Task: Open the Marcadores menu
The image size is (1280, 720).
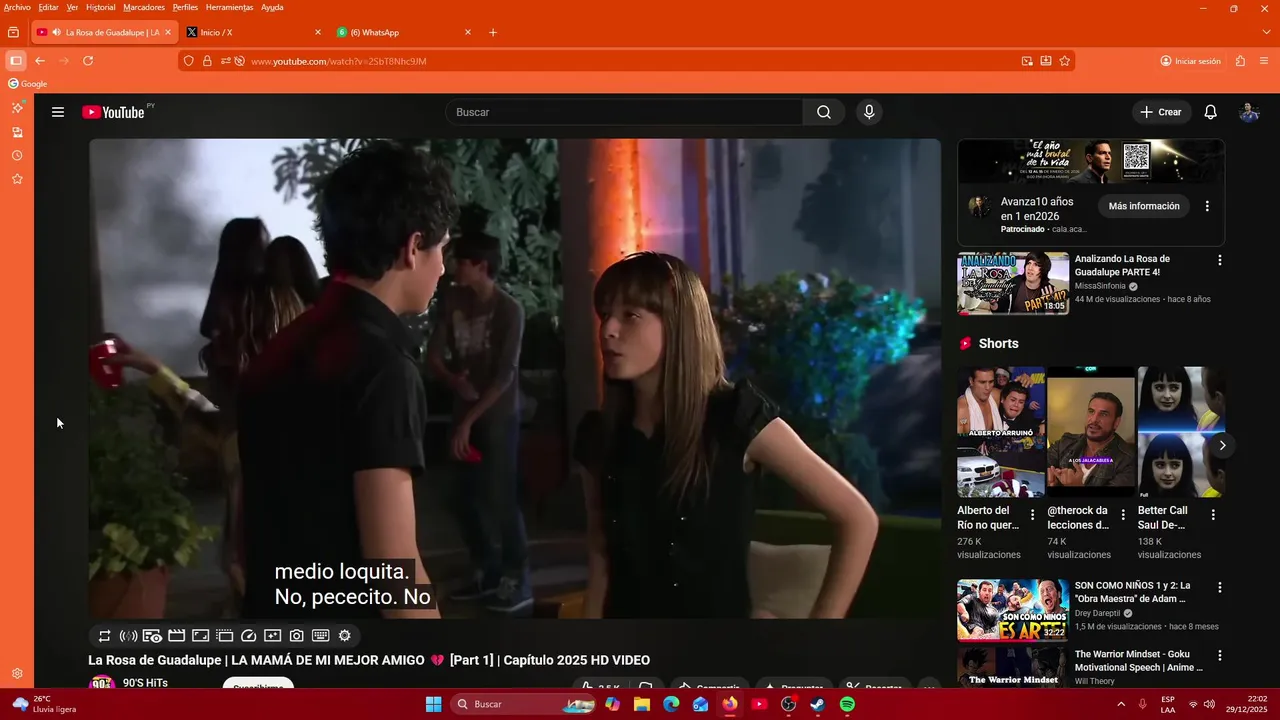Action: 144,7
